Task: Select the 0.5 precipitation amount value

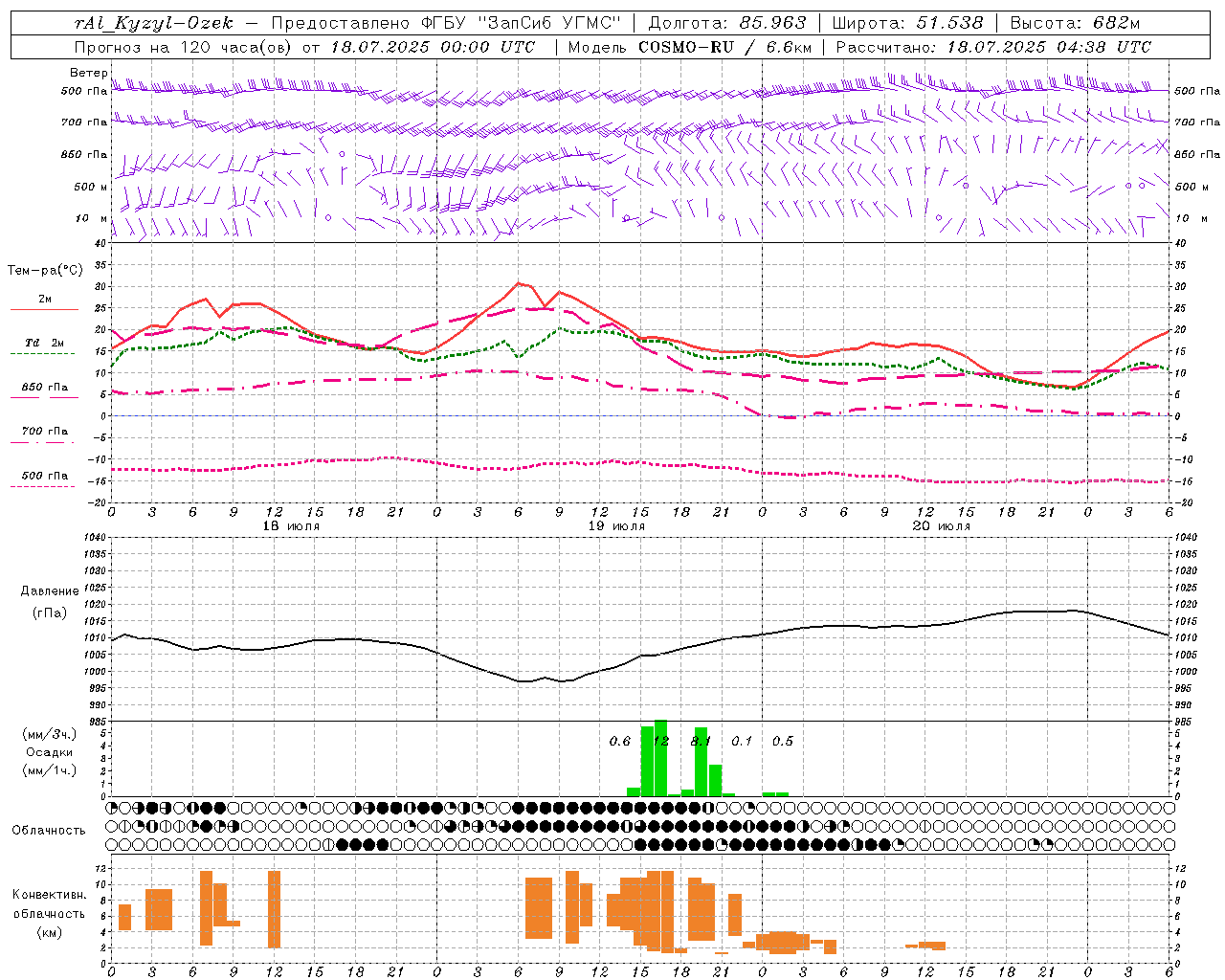Action: [x=783, y=742]
